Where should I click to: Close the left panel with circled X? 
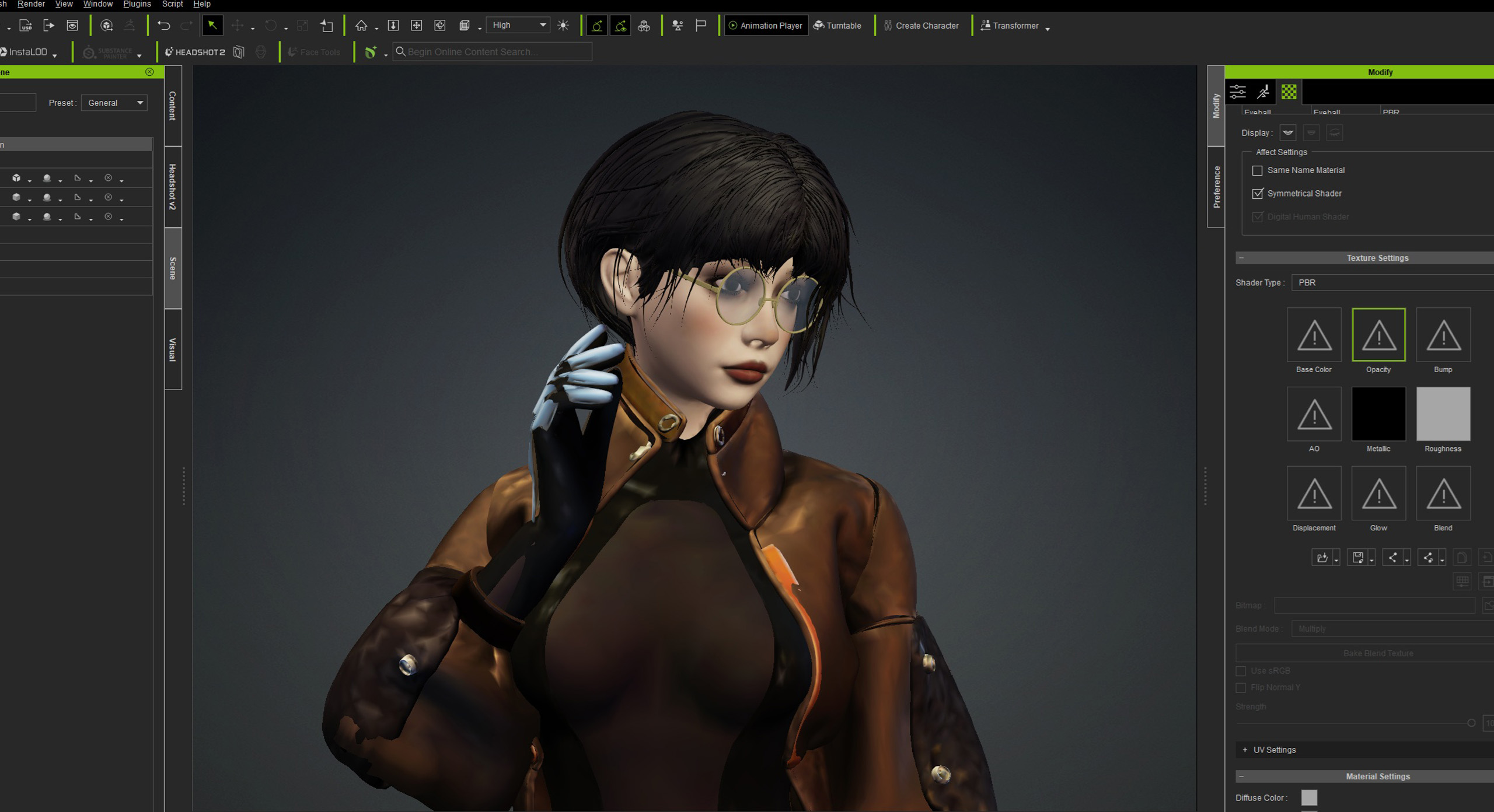(x=149, y=72)
